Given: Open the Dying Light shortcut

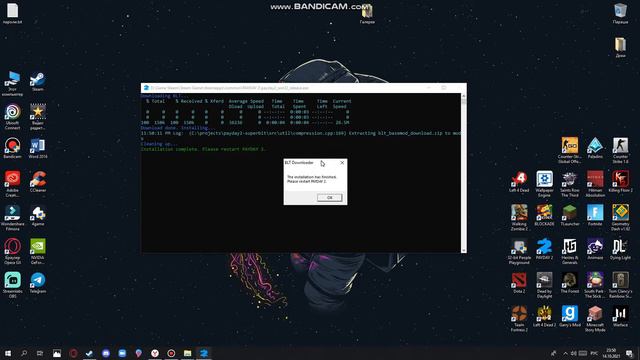Looking at the screenshot, I should click(620, 249).
